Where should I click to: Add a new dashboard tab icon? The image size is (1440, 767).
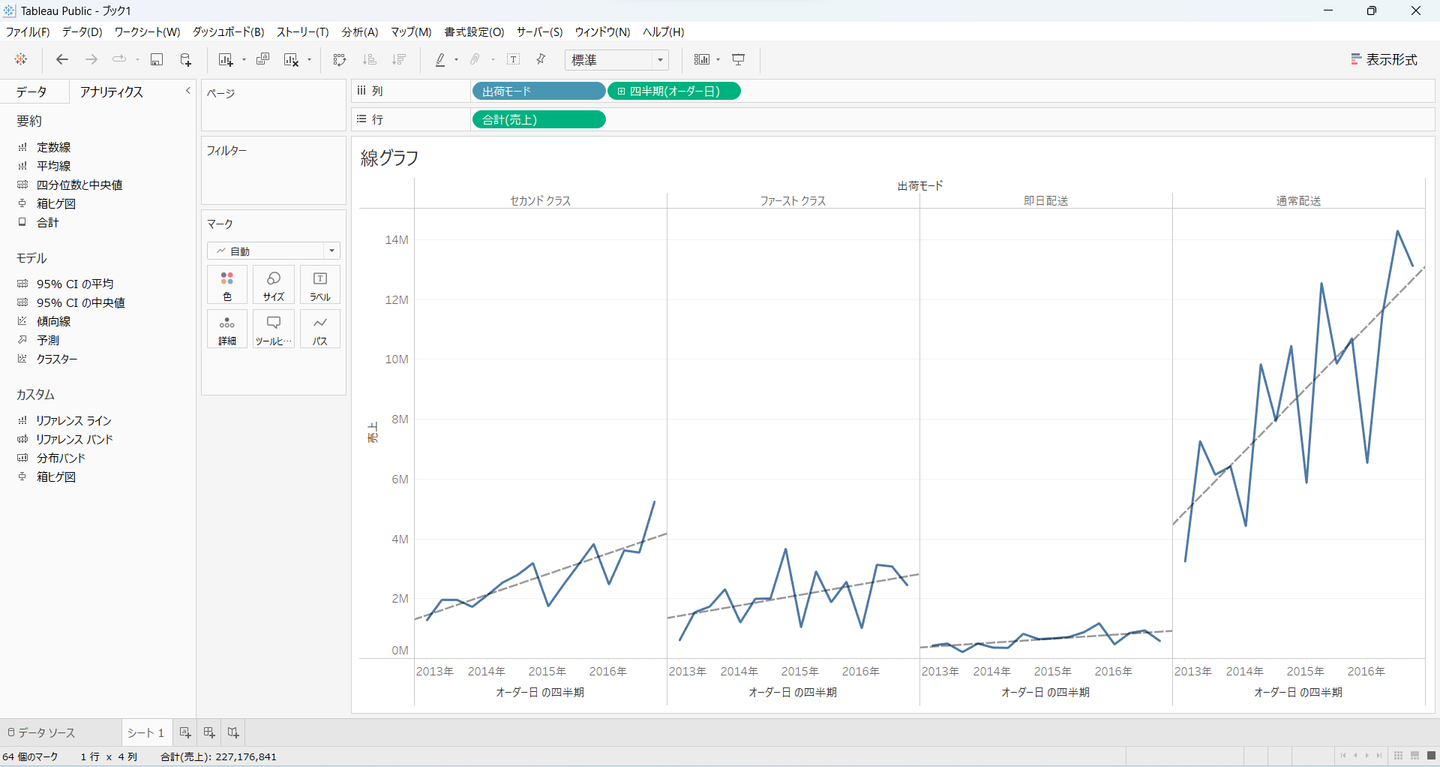tap(209, 733)
